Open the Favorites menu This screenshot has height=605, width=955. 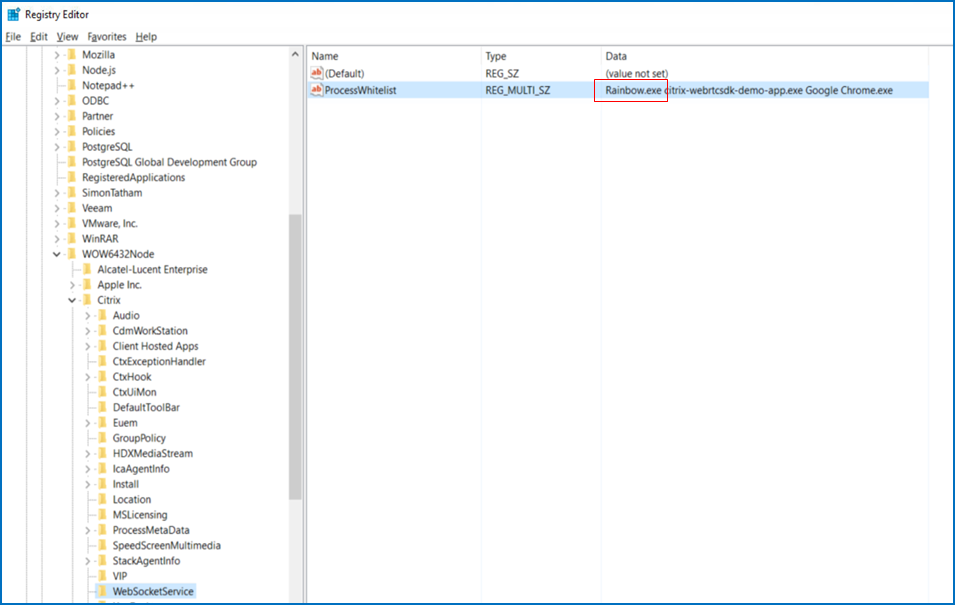click(106, 37)
